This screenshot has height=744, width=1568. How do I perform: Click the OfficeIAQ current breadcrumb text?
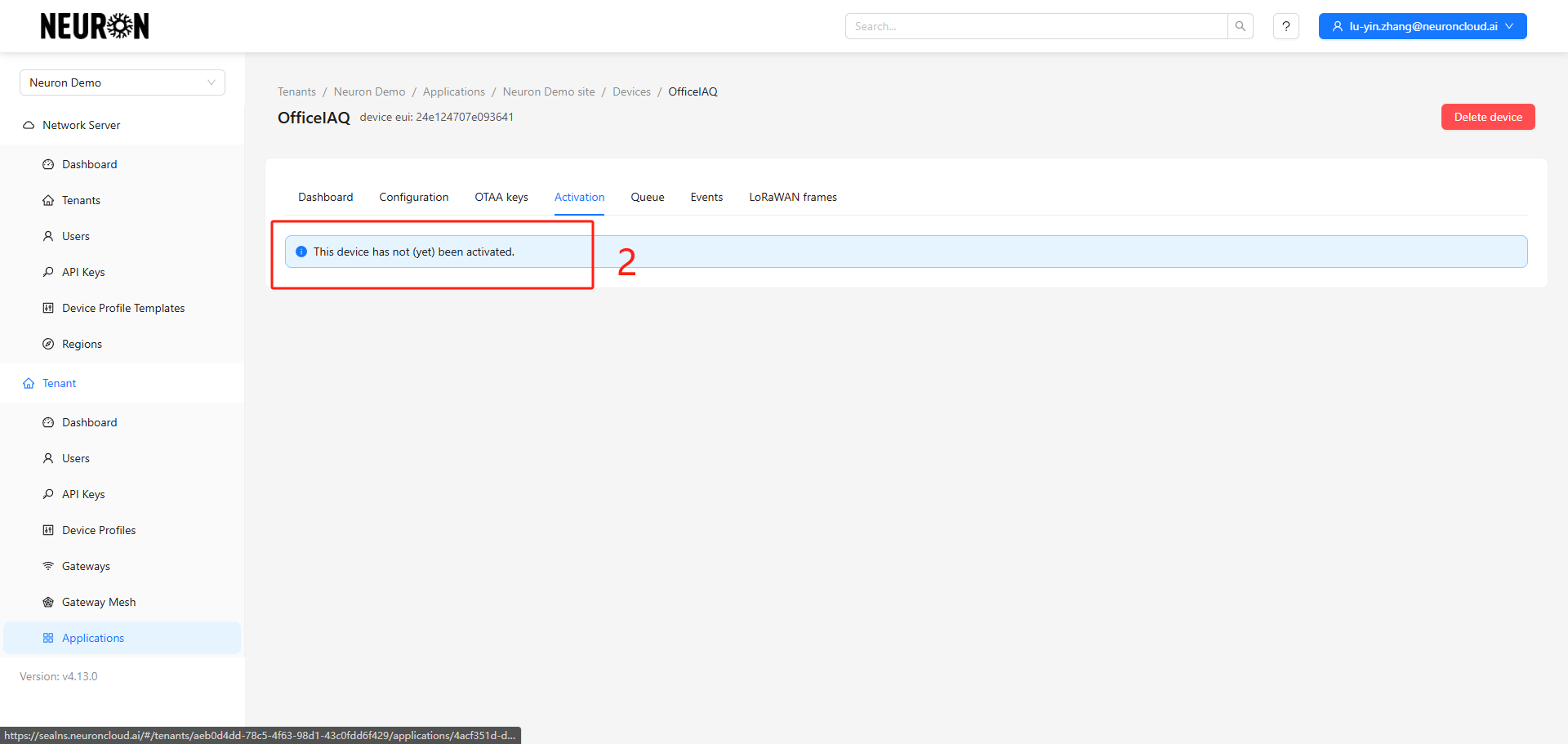point(693,91)
